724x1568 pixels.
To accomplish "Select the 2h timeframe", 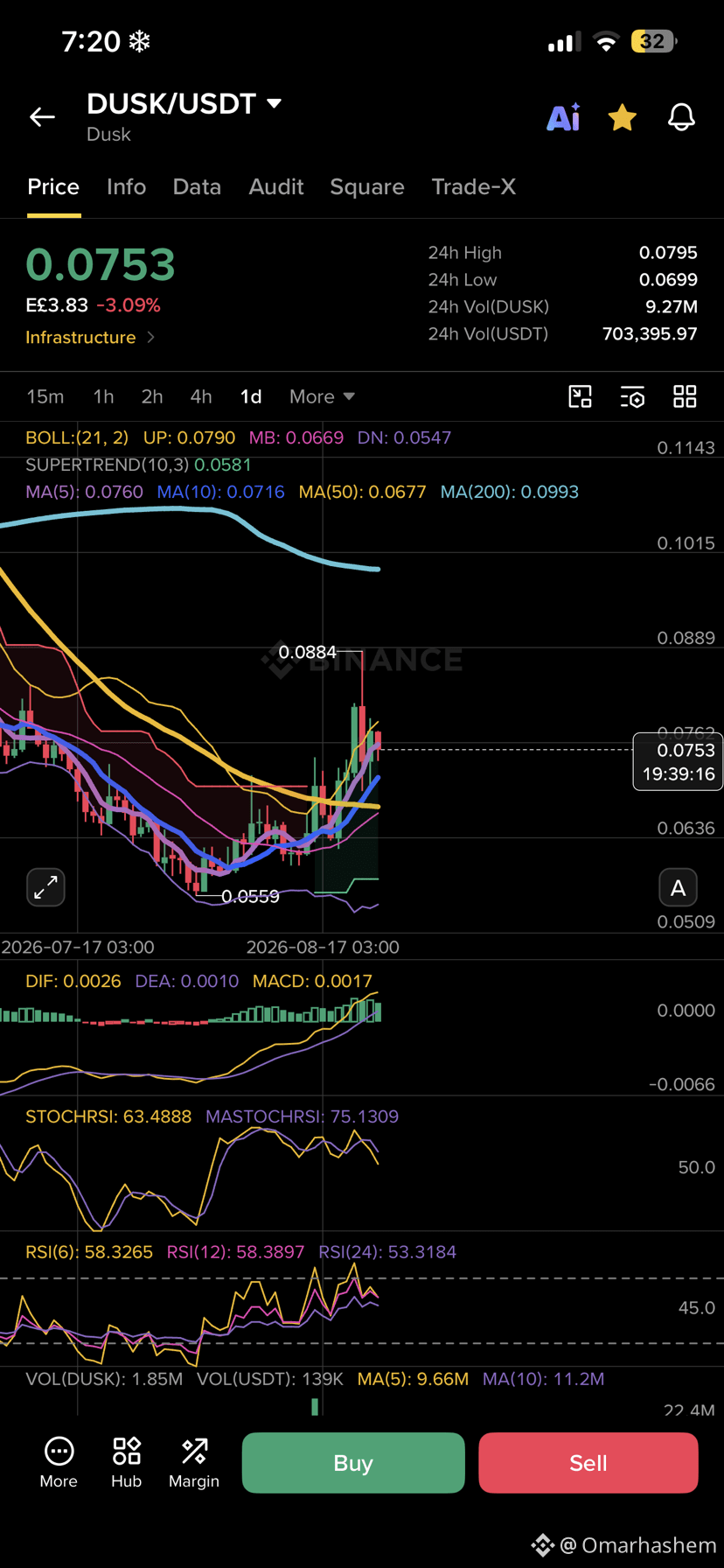I will 152,397.
